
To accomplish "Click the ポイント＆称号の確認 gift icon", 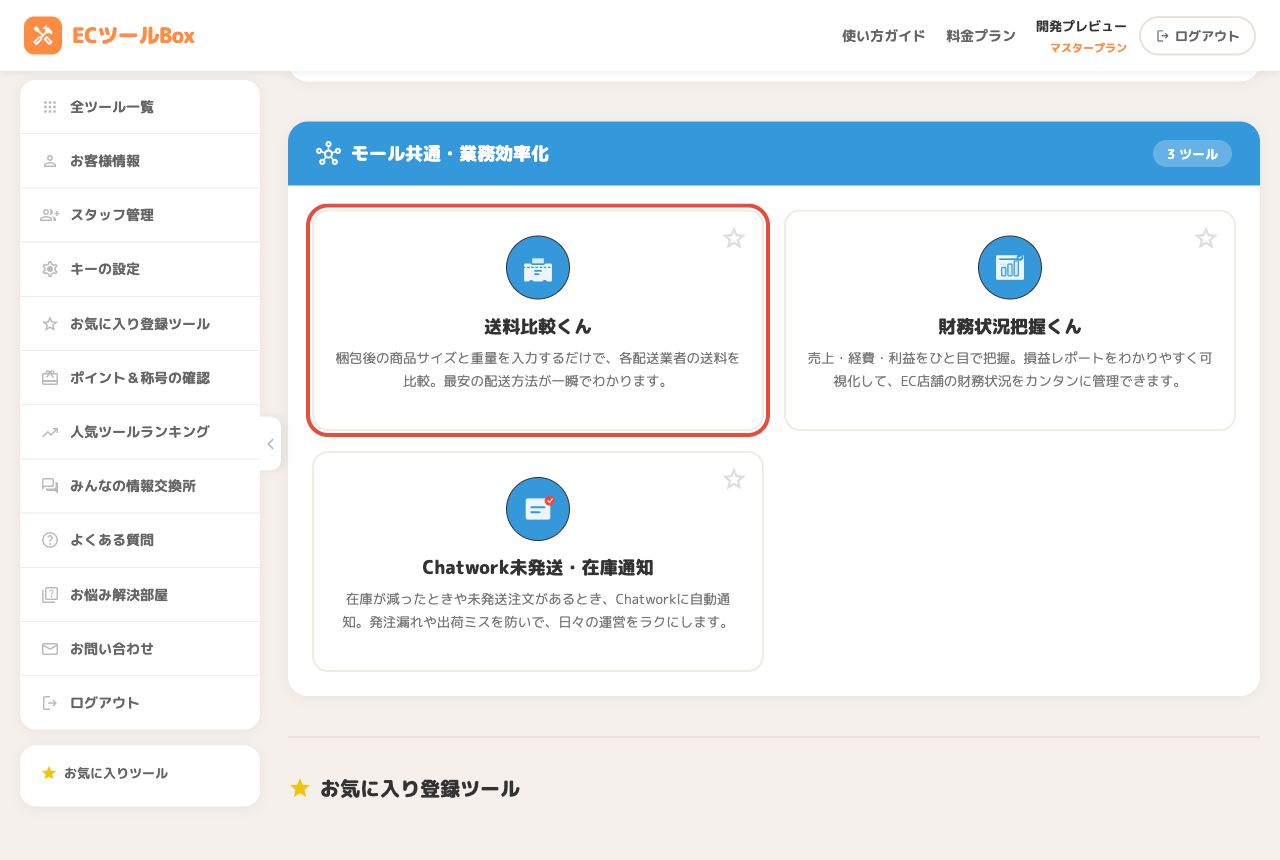I will pos(50,378).
